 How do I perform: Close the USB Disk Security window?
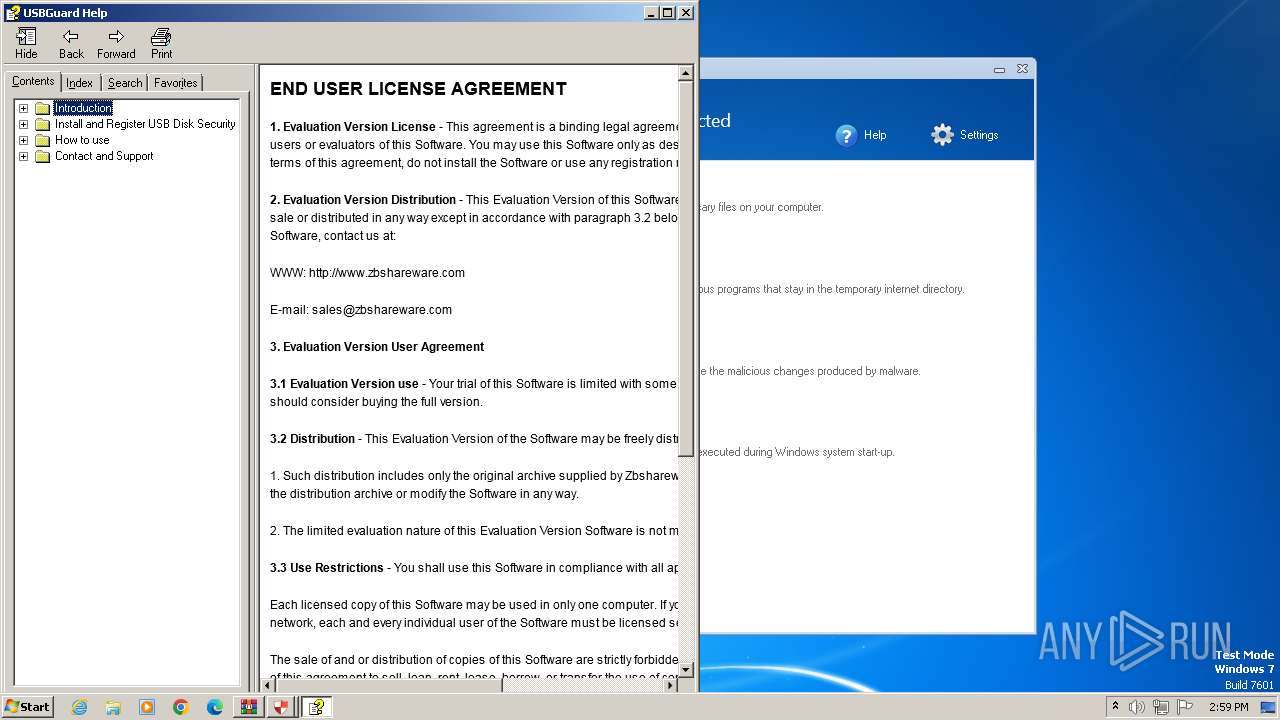coord(1022,70)
